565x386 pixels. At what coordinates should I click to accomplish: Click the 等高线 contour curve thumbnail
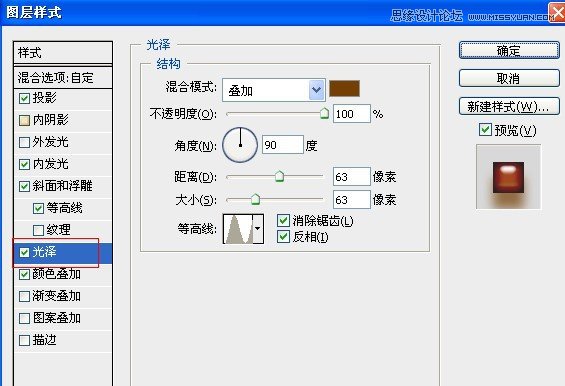coord(238,229)
